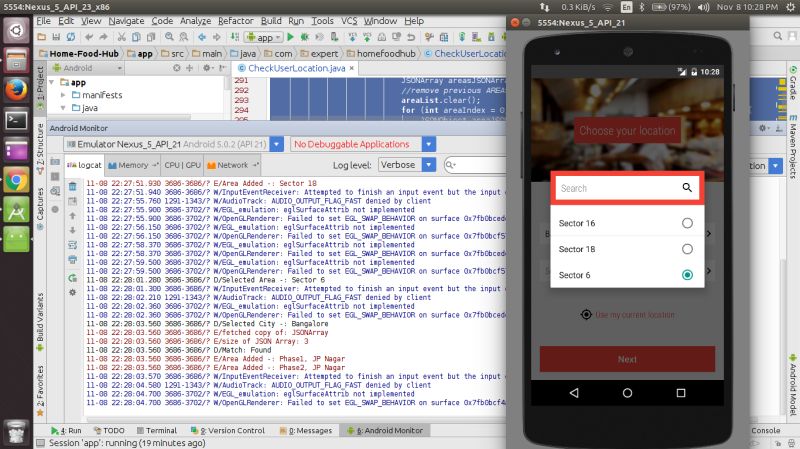Clear logcat with the trash icon
Image resolution: width=800 pixels, height=449 pixels.
72,187
